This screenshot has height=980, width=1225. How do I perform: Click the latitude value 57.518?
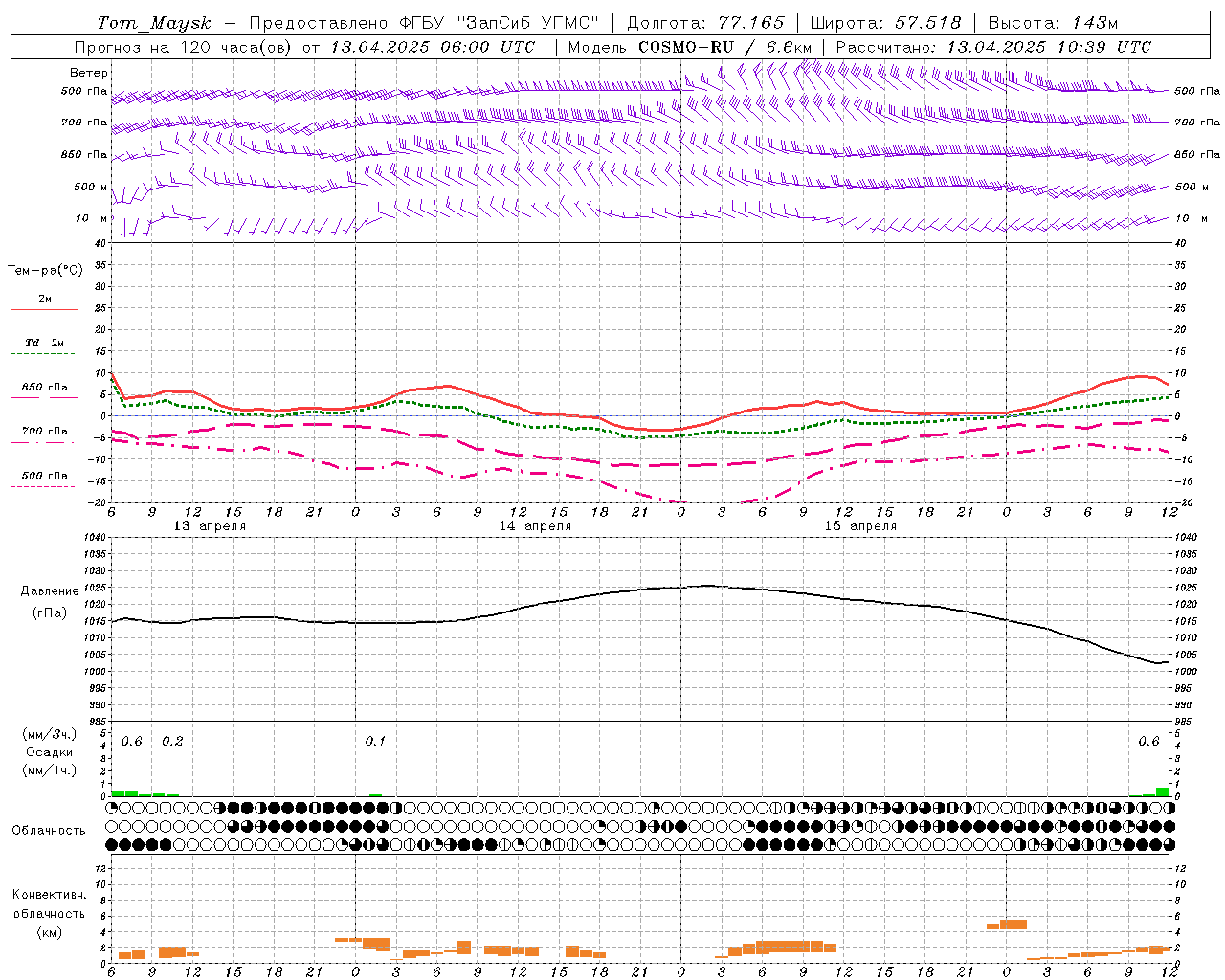click(x=927, y=23)
